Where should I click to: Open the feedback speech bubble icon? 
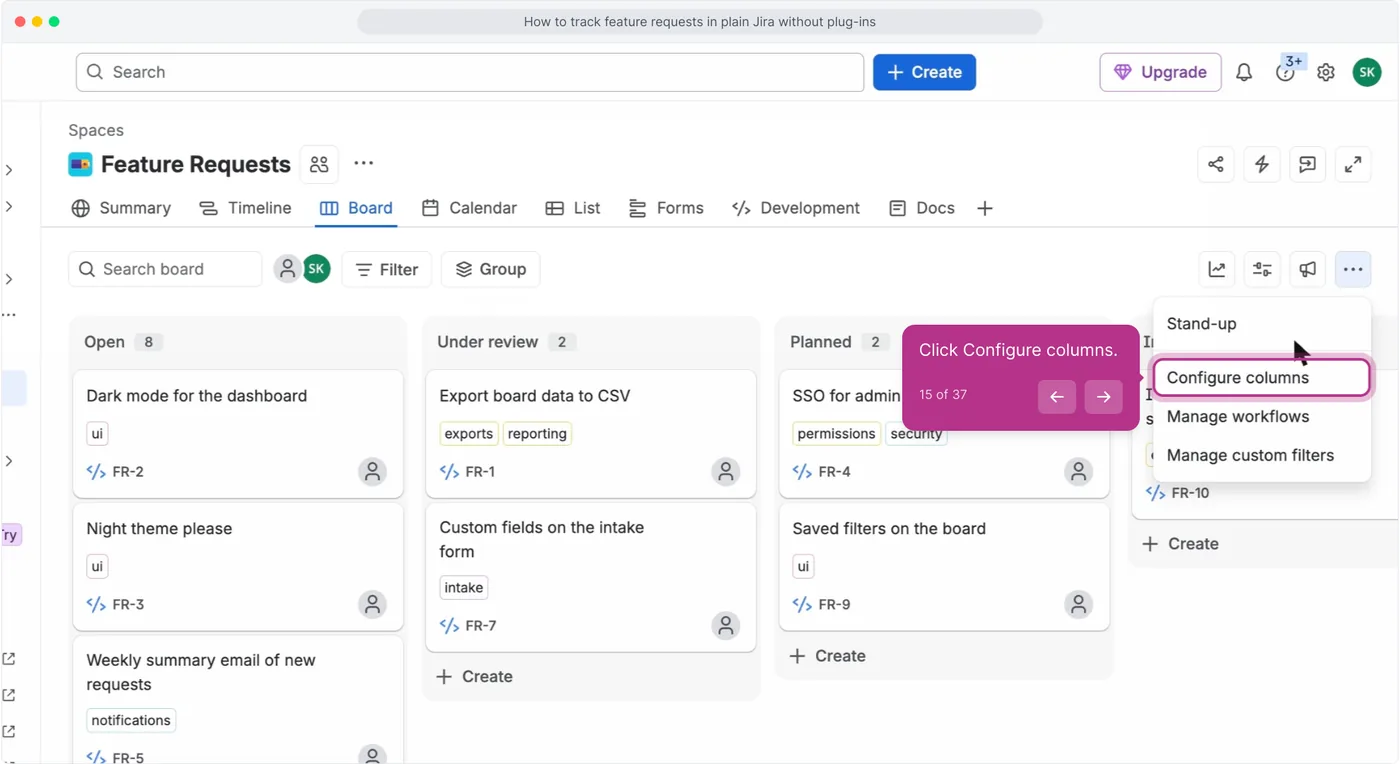click(1307, 165)
